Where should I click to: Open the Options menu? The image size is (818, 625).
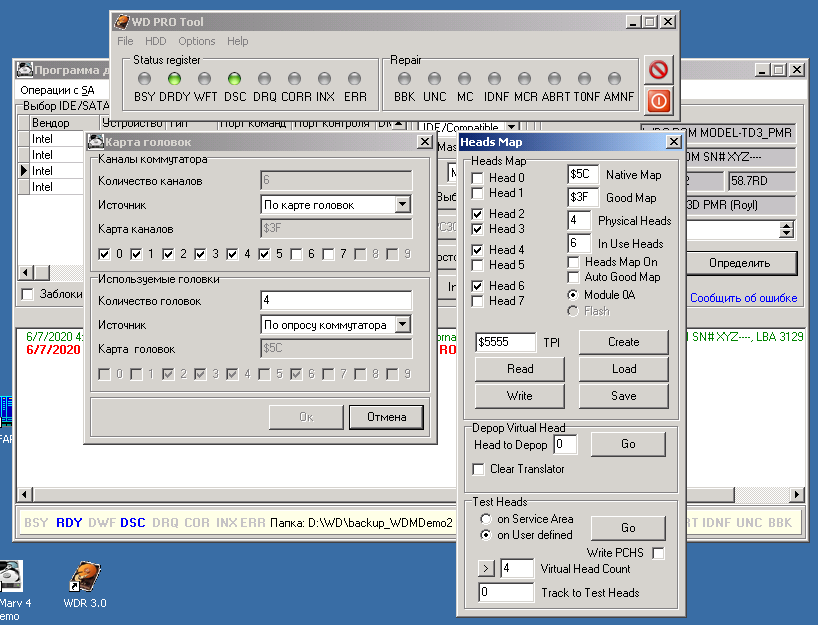[197, 41]
